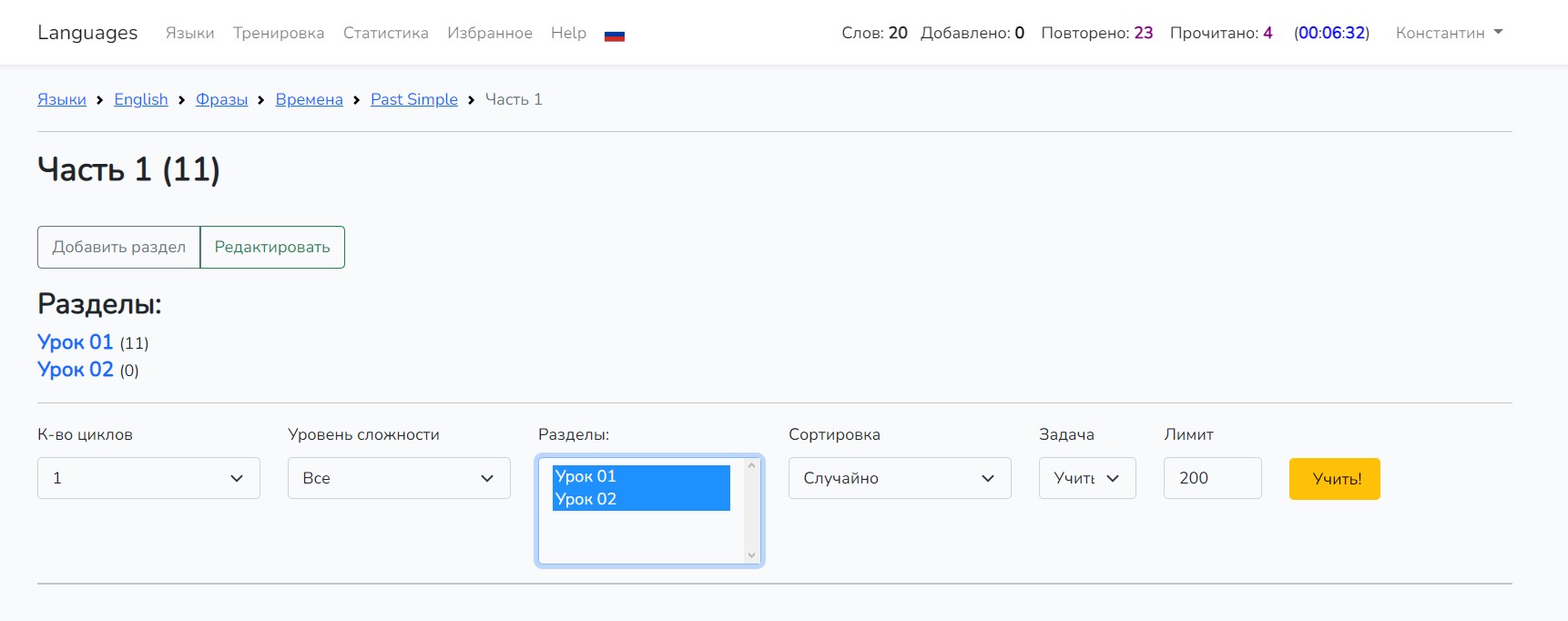Click the Лимит input field
Image resolution: width=1568 pixels, height=621 pixels.
[x=1211, y=478]
